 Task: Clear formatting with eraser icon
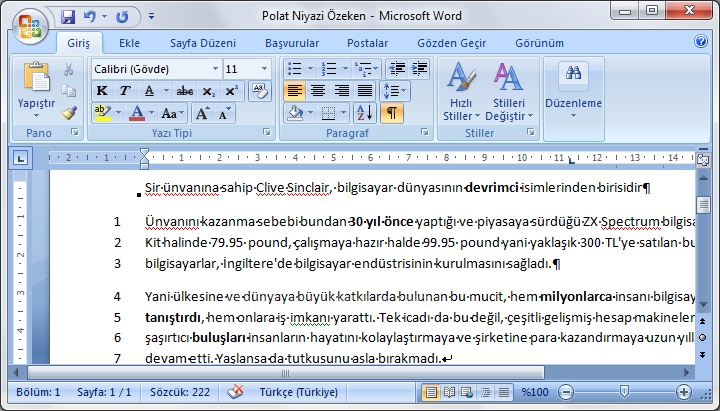click(260, 90)
